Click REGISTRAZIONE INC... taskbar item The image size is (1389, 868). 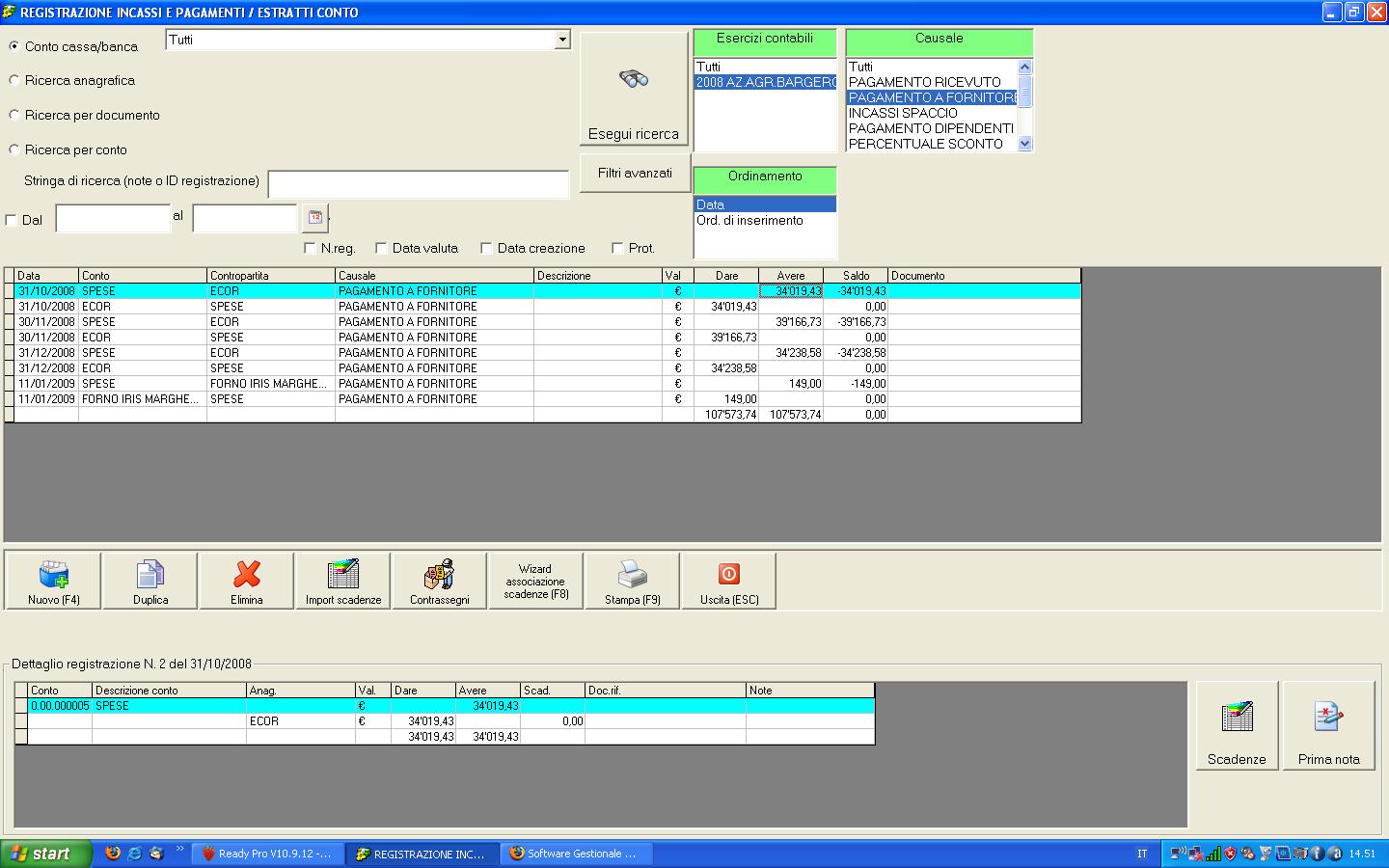point(422,854)
